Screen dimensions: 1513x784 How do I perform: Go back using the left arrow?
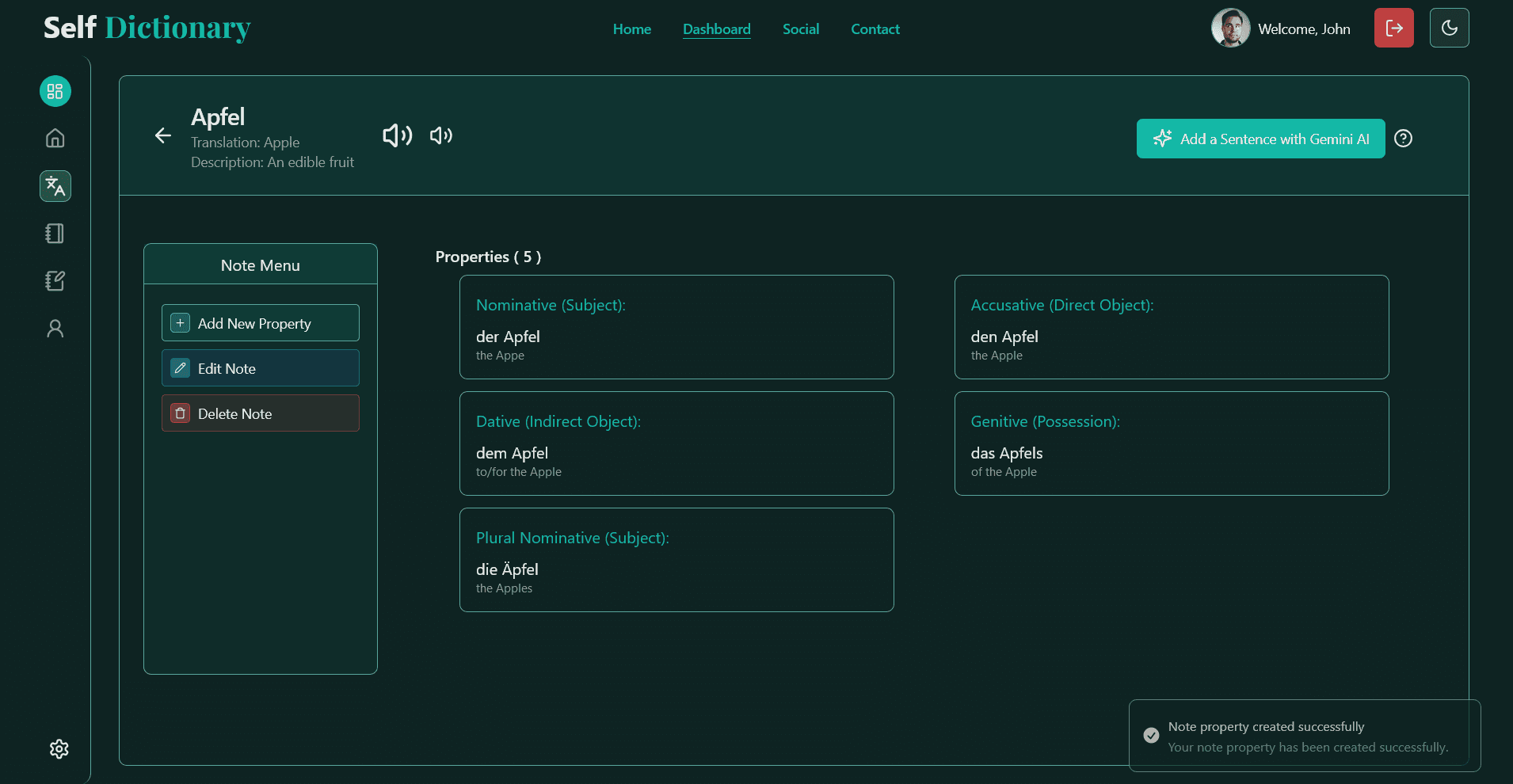[x=163, y=135]
